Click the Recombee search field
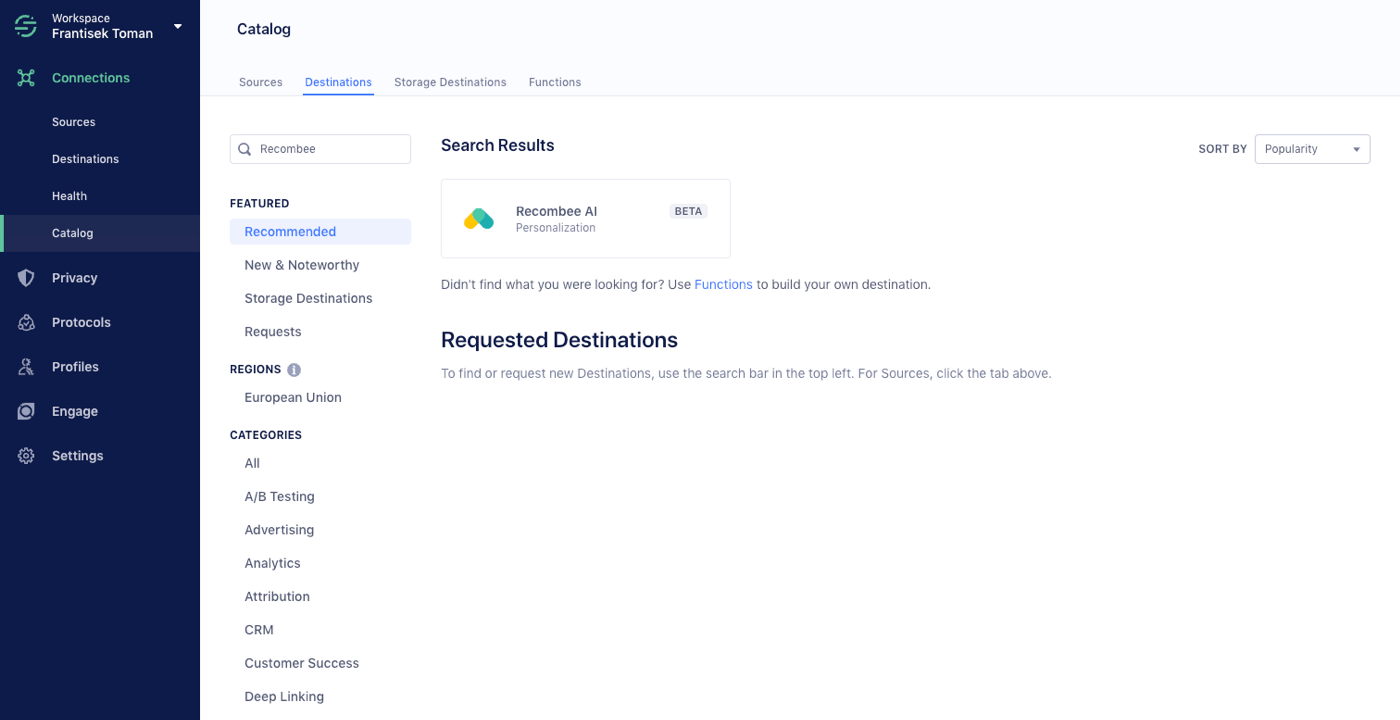 pos(320,149)
